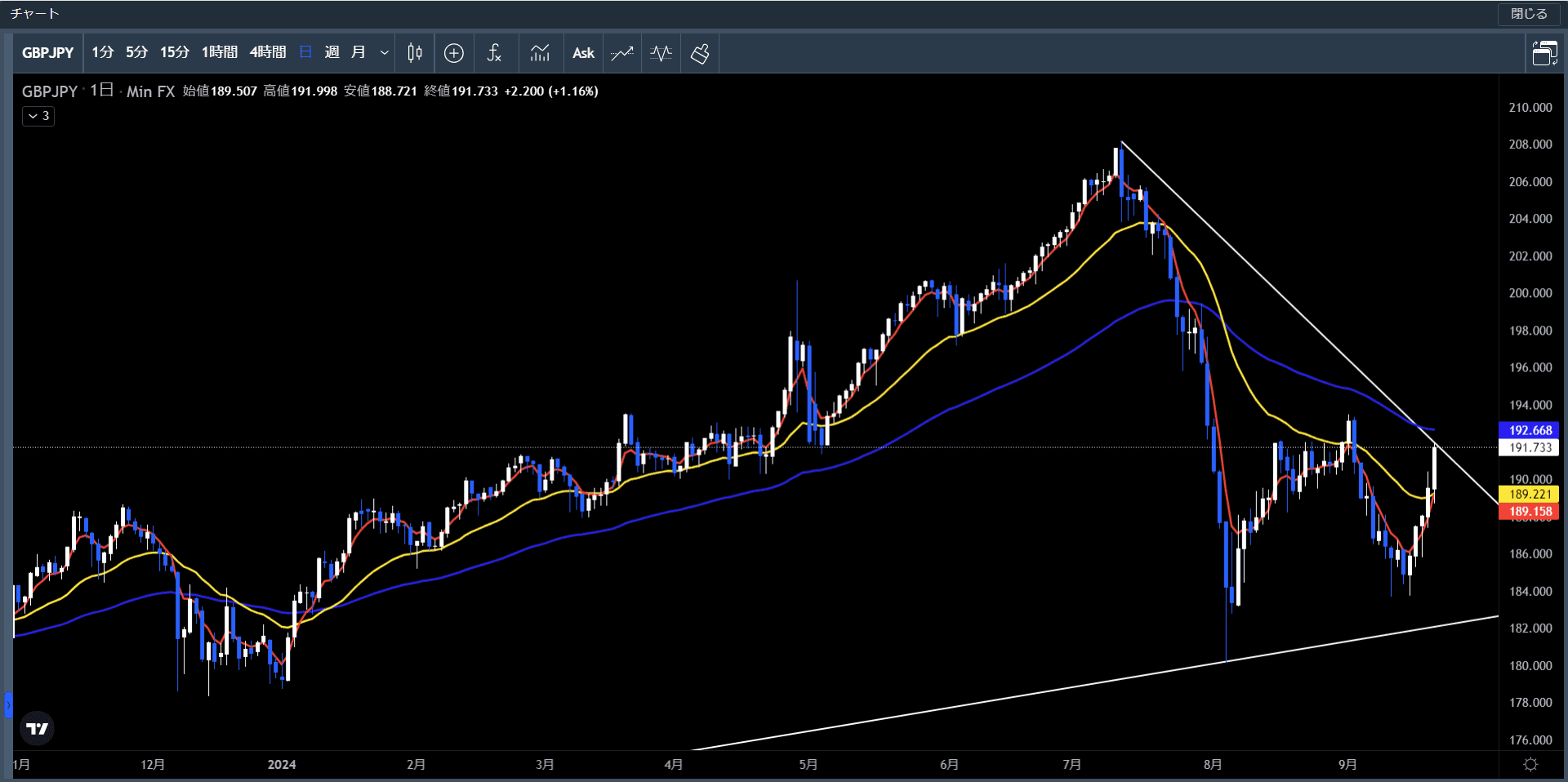
Task: Select the 週 weekly timeframe
Action: (332, 53)
